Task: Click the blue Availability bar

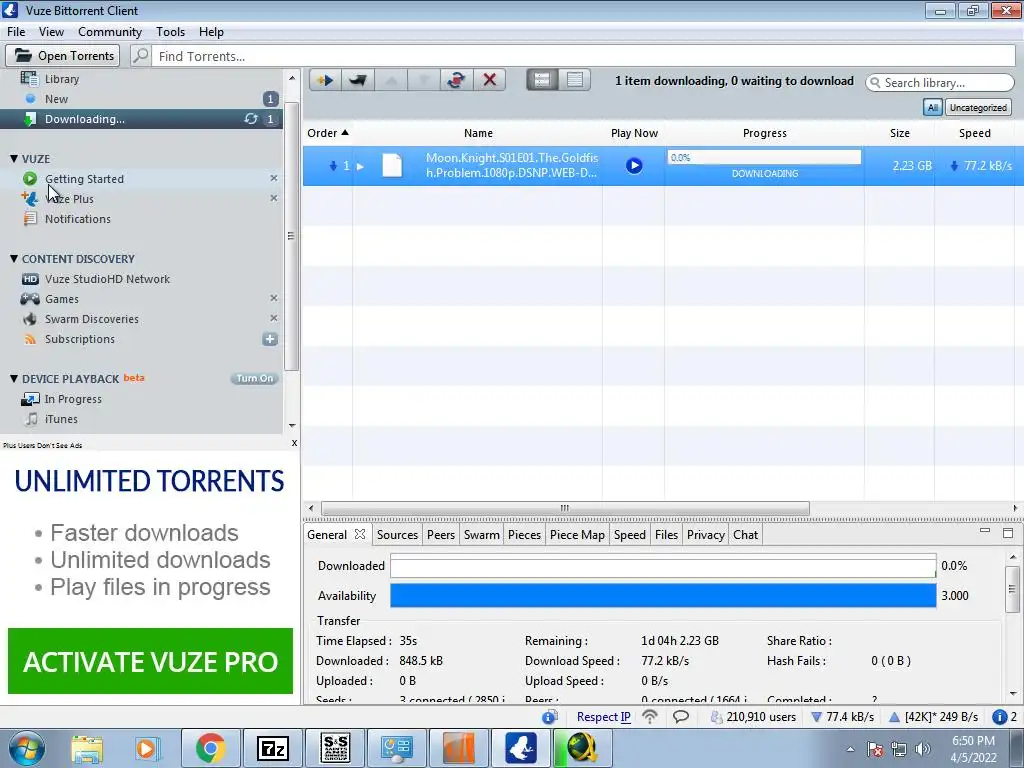Action: pyautogui.click(x=663, y=596)
